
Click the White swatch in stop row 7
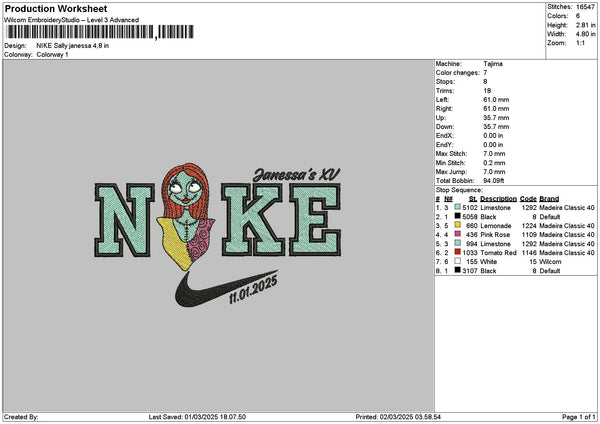(x=457, y=261)
